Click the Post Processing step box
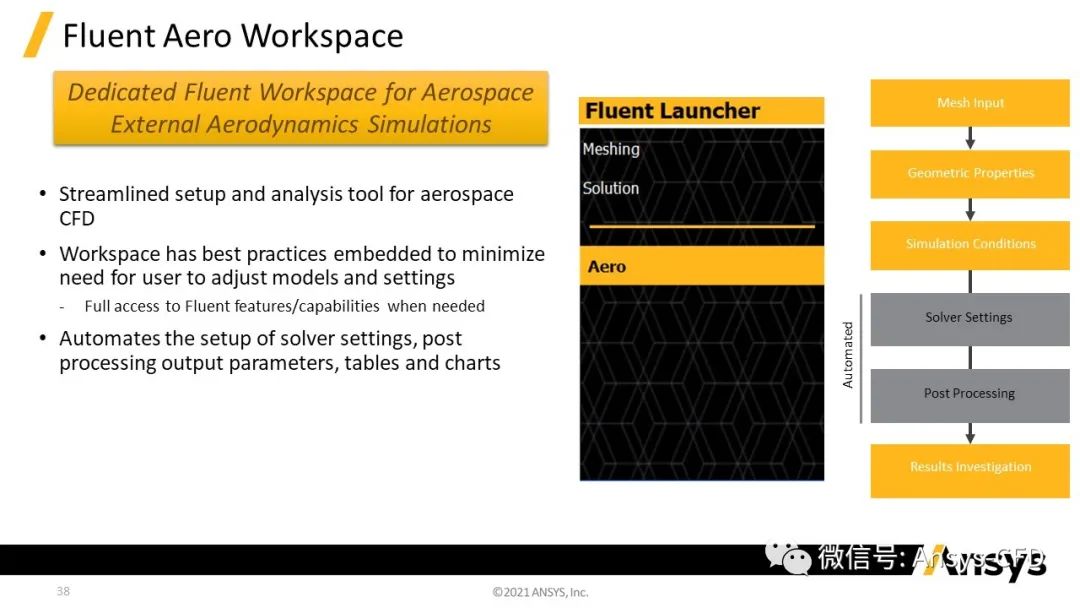This screenshot has height=608, width=1080. 970,395
